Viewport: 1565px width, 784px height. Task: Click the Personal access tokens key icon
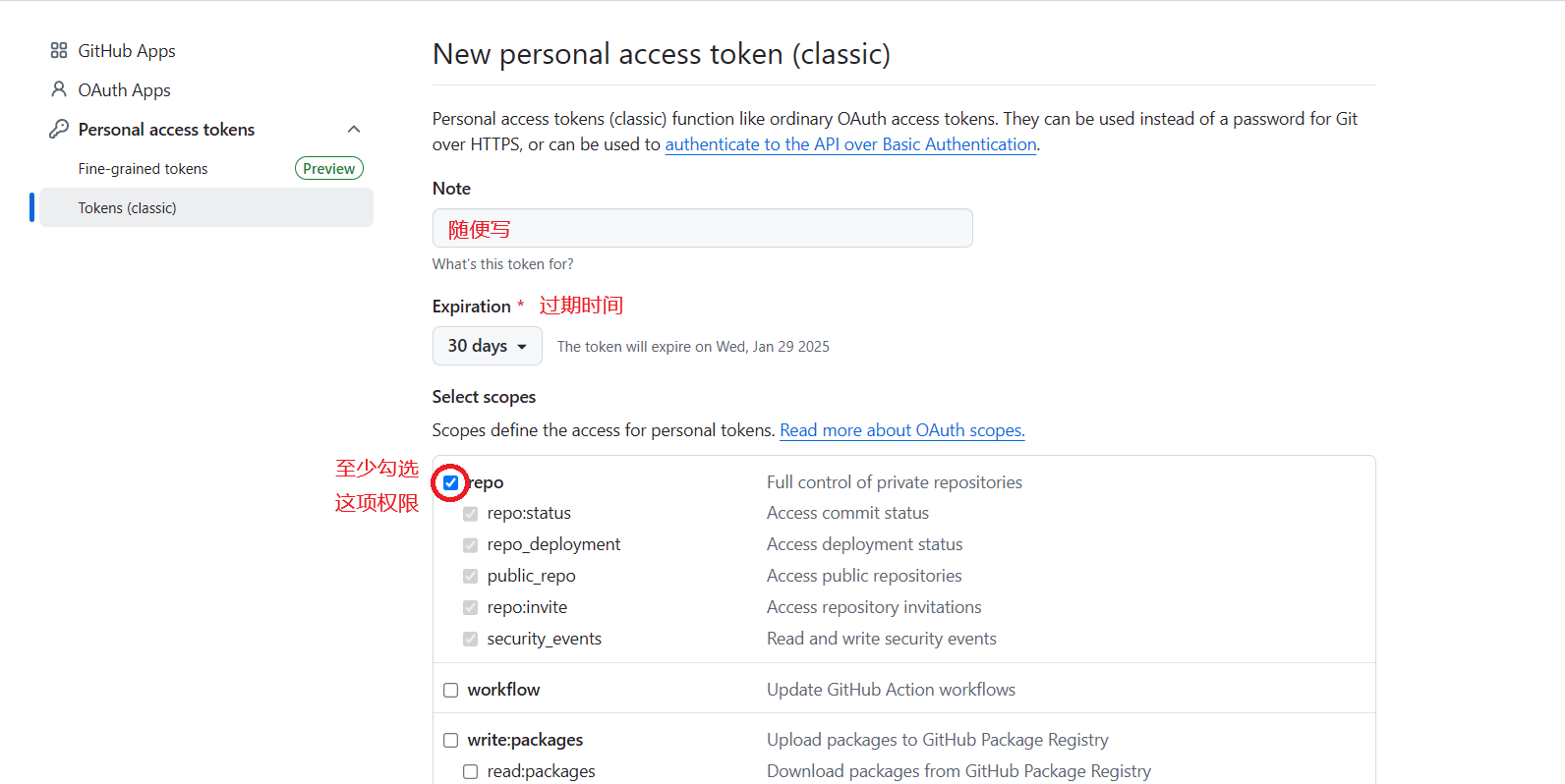(x=59, y=129)
